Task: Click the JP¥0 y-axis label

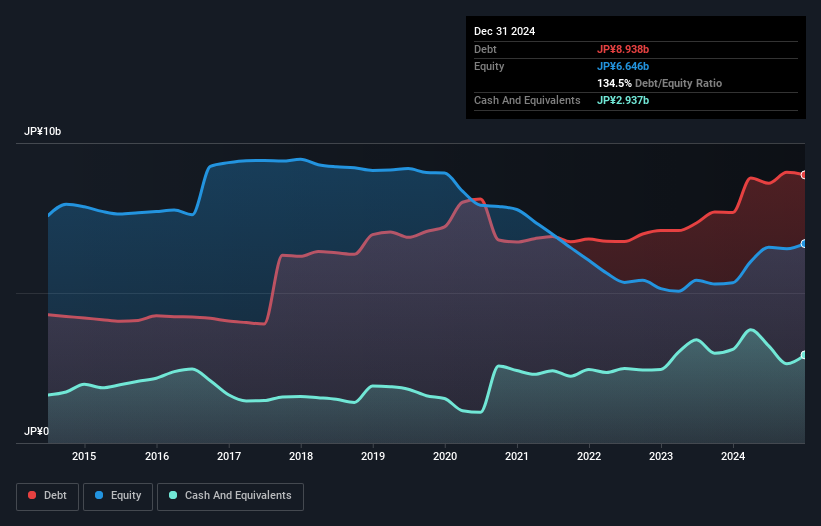Action: tap(36, 431)
